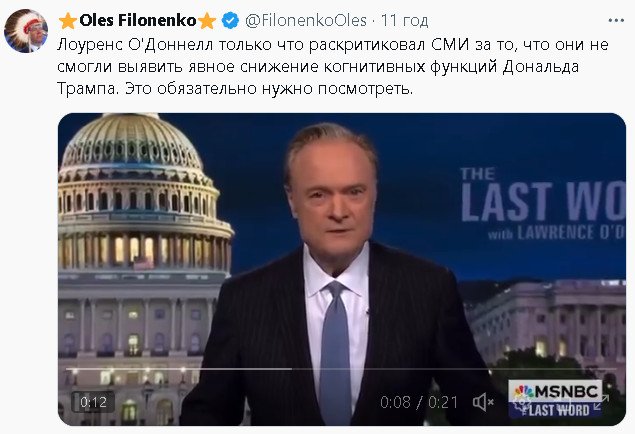Click the gold star after Filonenko's name

208,20
